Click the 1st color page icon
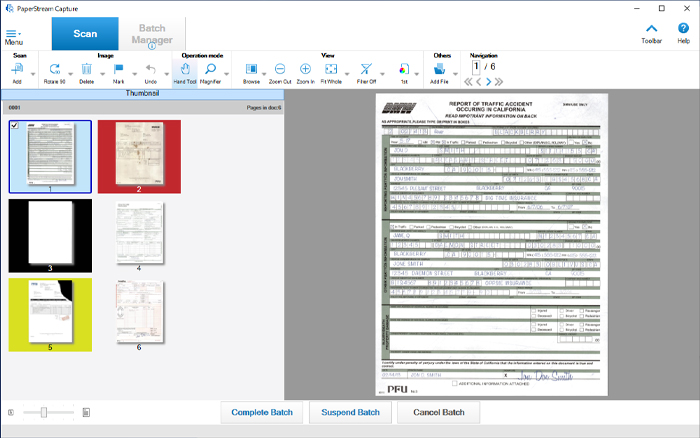The height and width of the screenshot is (438, 700). coord(404,69)
